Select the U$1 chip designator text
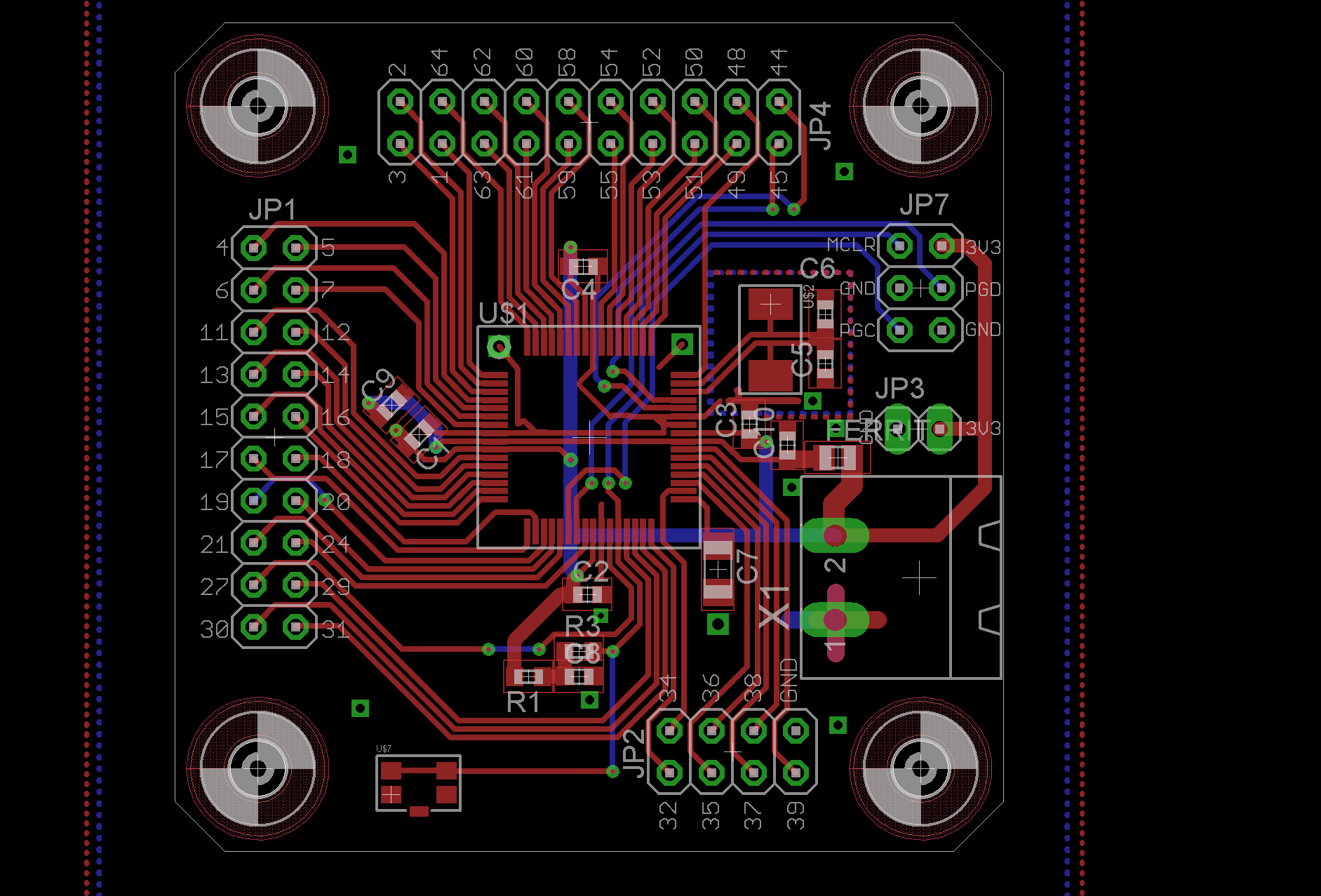This screenshot has height=896, width=1321. pyautogui.click(x=504, y=313)
